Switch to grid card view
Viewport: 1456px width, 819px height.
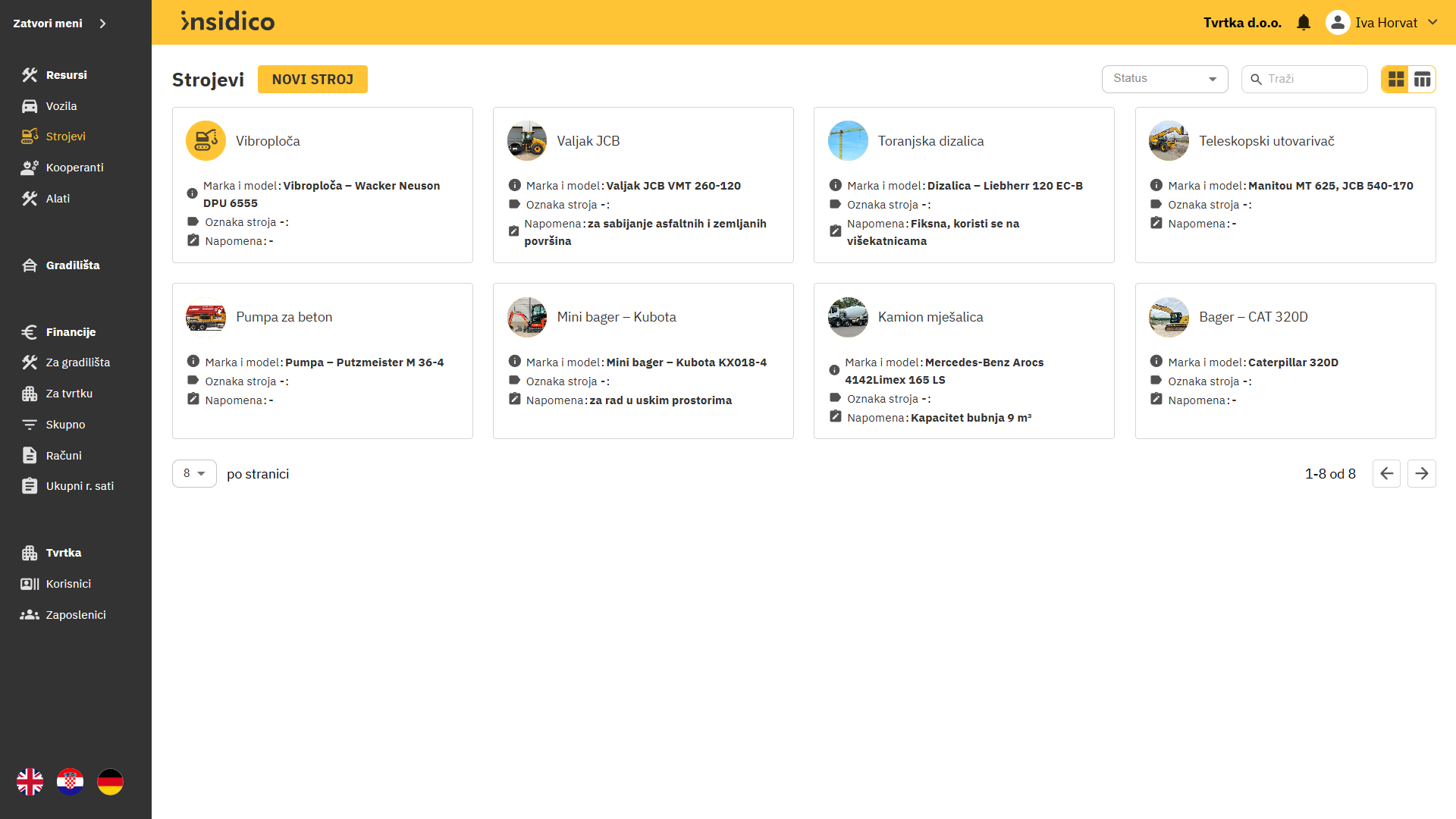click(x=1395, y=79)
